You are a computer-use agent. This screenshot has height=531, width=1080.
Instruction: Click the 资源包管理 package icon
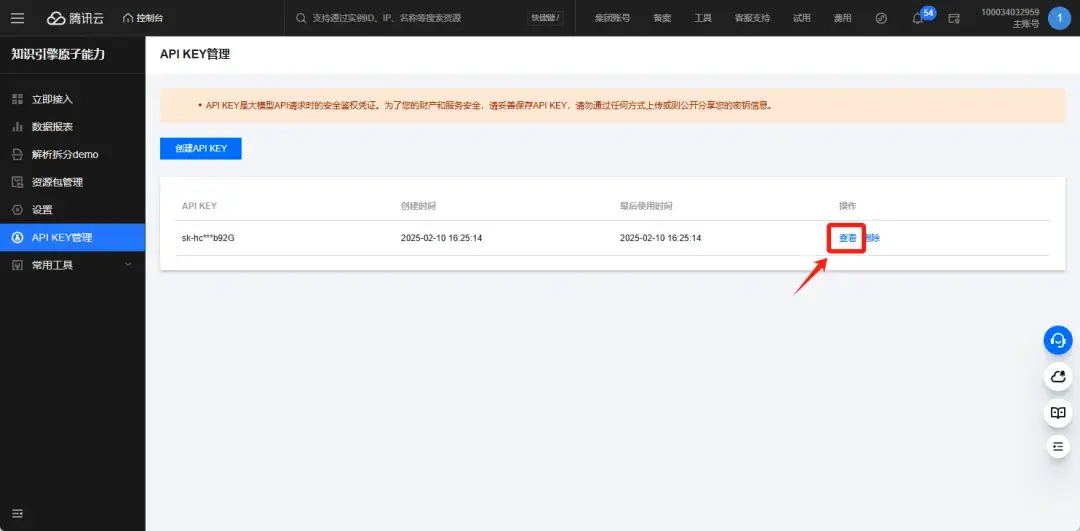point(18,182)
